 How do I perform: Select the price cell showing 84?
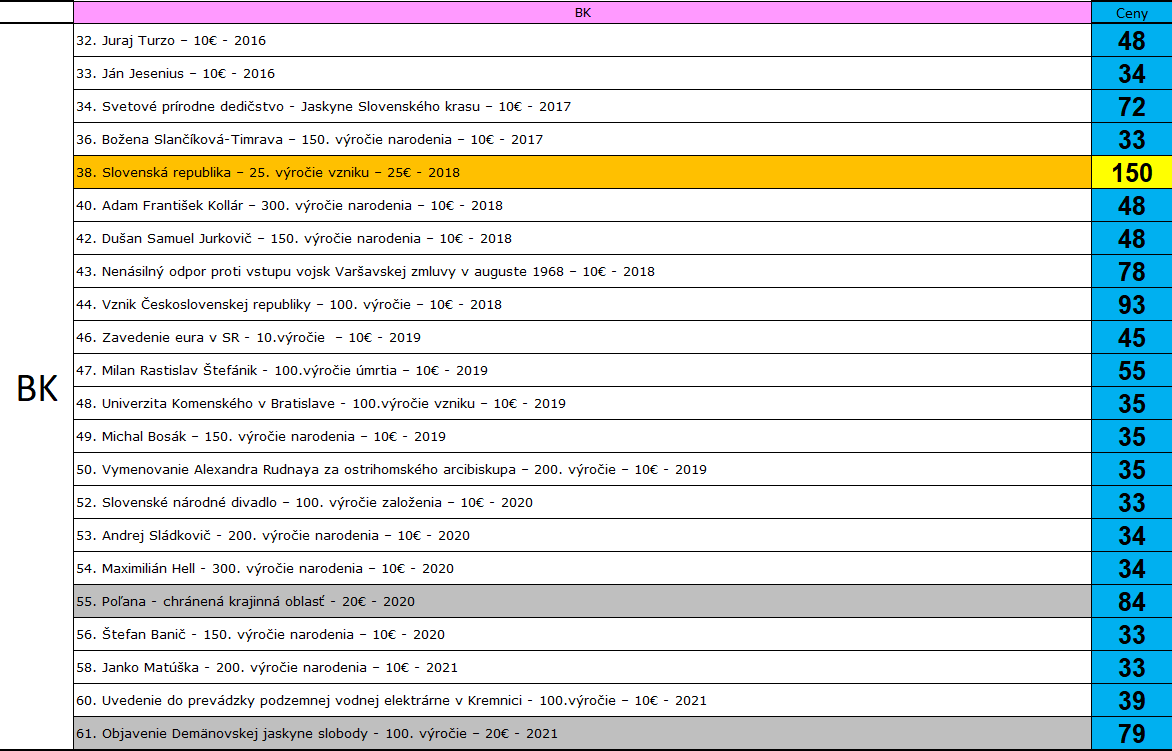pos(1131,602)
